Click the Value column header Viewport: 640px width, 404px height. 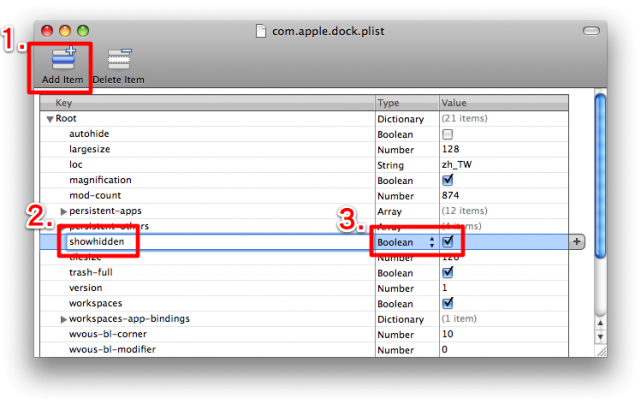(504, 103)
